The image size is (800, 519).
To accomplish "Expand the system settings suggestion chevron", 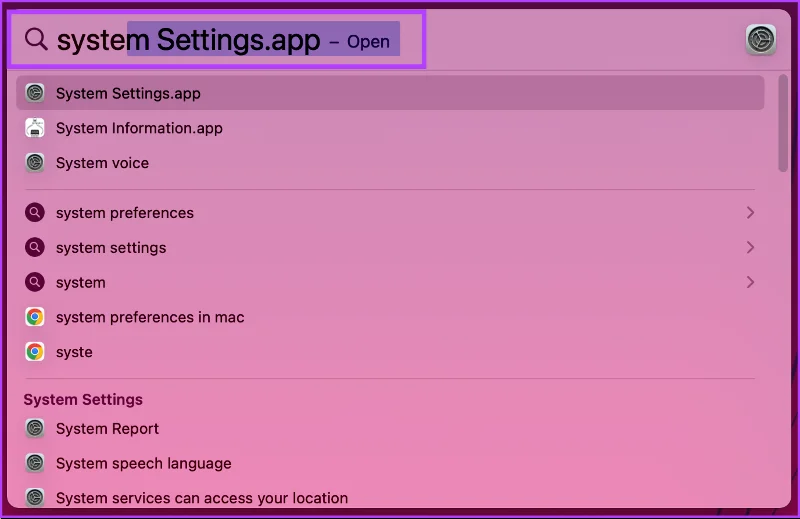I will tap(750, 247).
